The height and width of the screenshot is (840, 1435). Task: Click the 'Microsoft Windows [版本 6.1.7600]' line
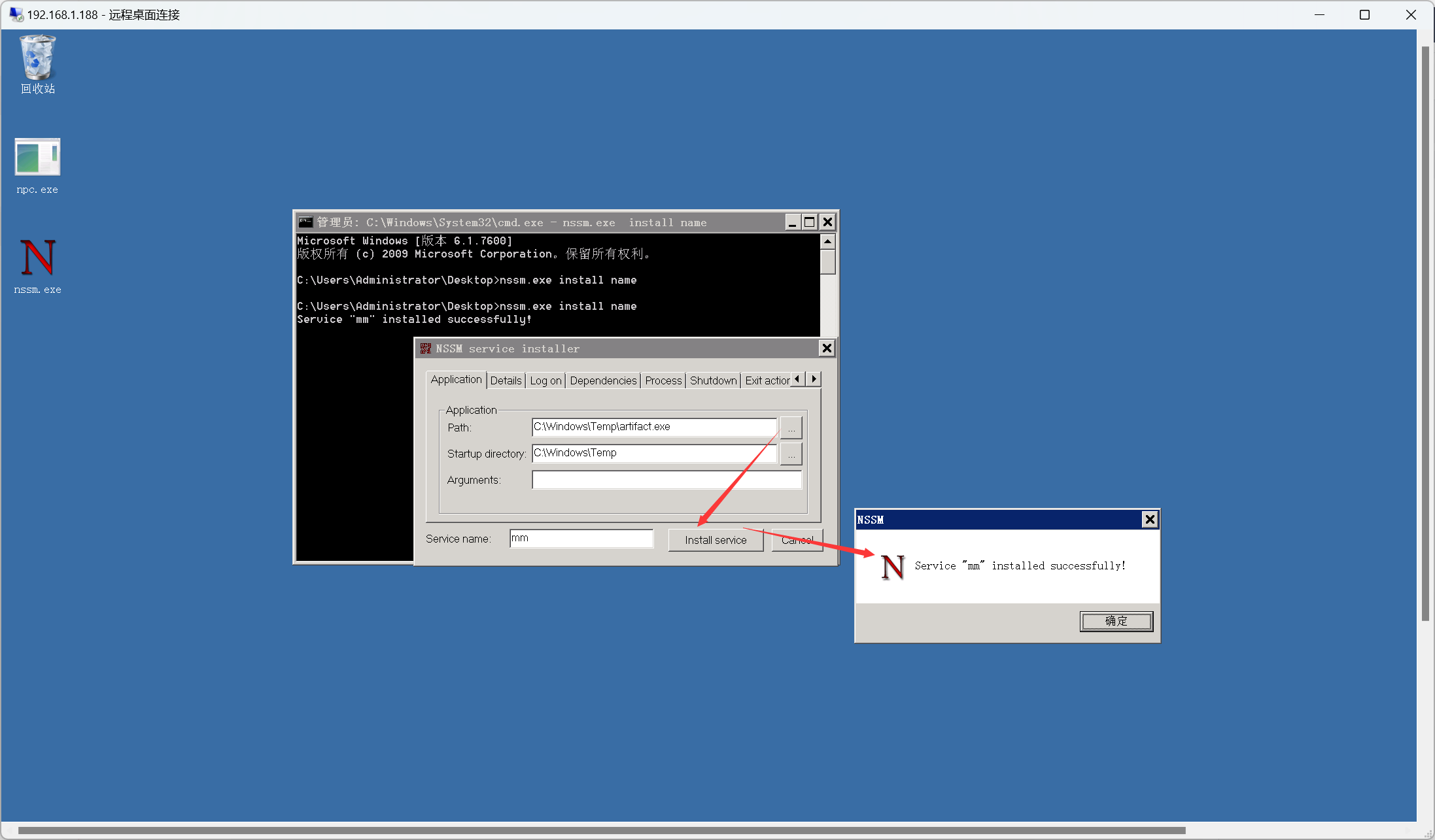coord(405,241)
